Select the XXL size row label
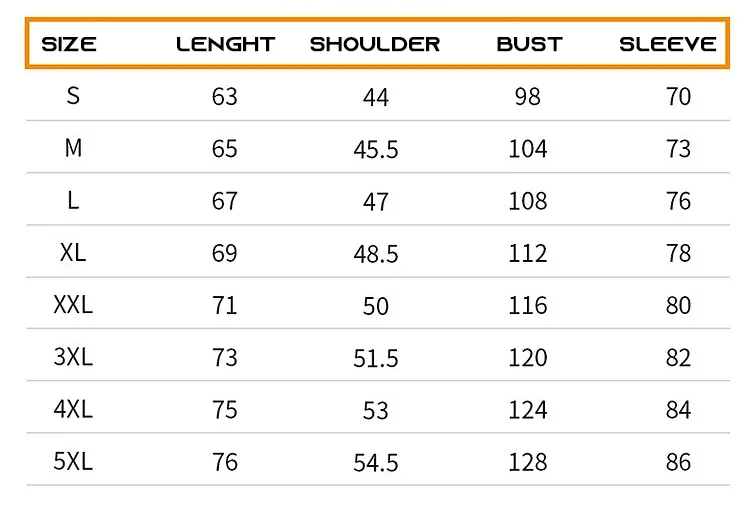The height and width of the screenshot is (506, 750). pos(73,305)
